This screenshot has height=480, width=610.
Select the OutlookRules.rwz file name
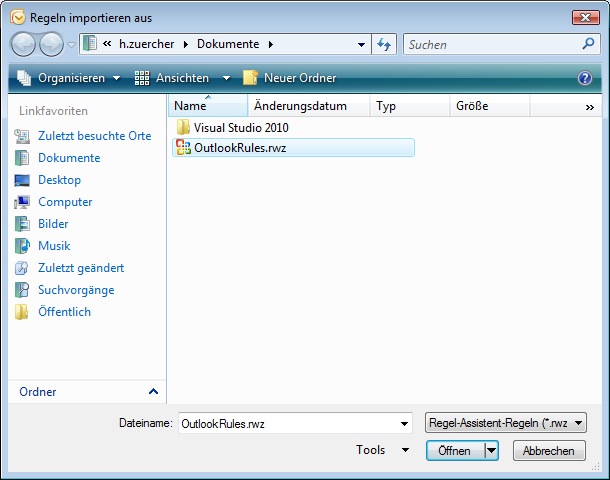point(240,148)
